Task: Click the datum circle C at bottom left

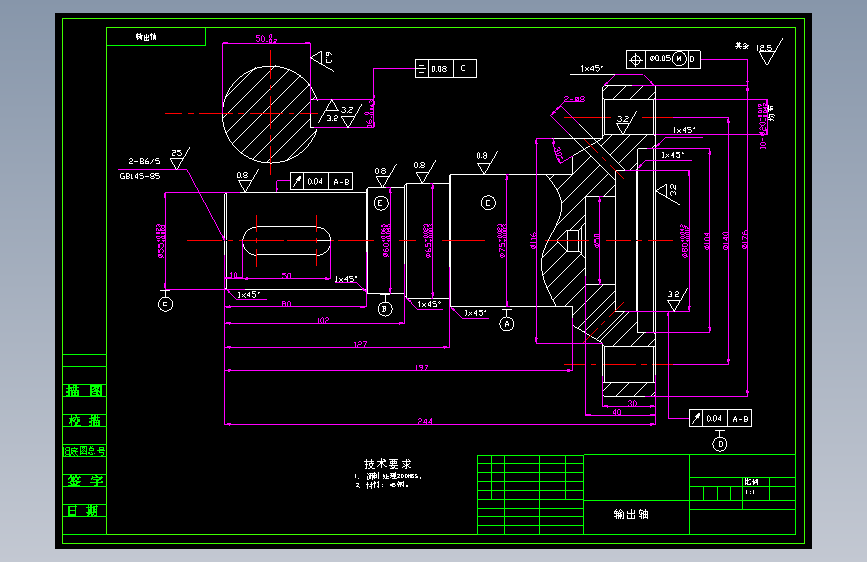Action: click(165, 304)
